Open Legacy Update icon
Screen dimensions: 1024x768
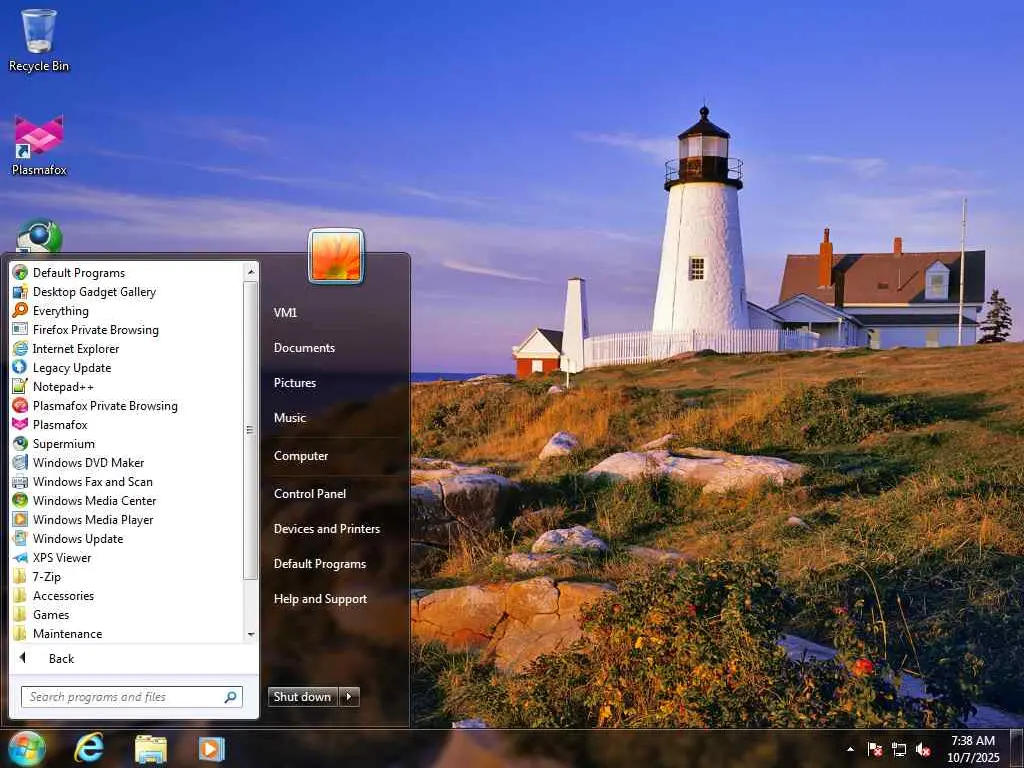coord(20,368)
